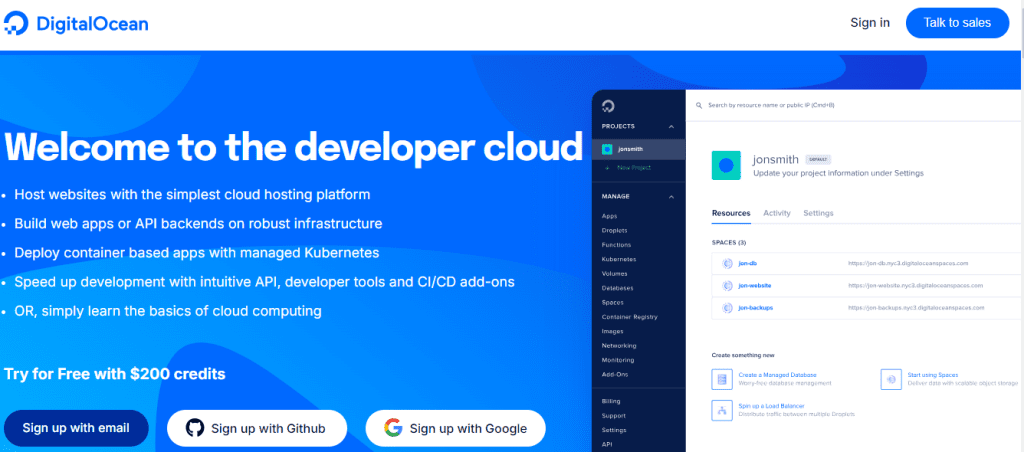This screenshot has width=1024, height=452.
Task: Open Support in the sidebar
Action: coord(614,415)
